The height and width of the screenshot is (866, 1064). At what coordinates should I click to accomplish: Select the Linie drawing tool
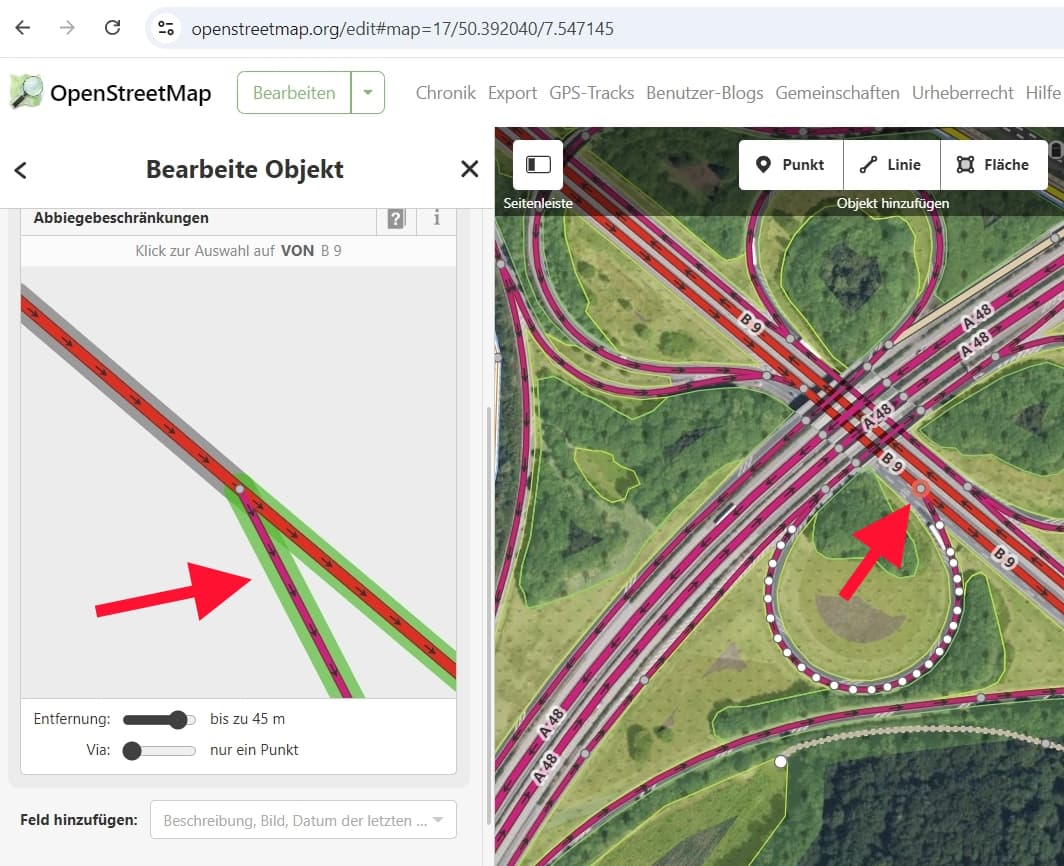point(891,165)
